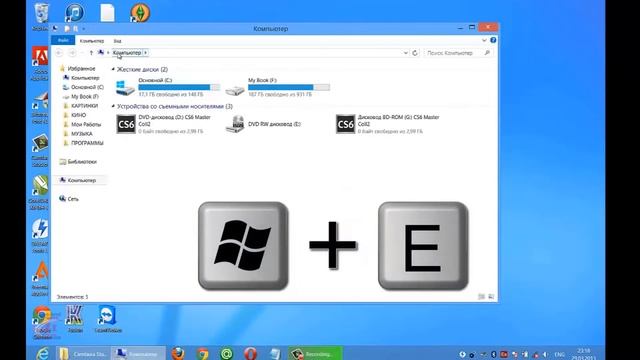Click Компьютер breadcrumb in address bar
The height and width of the screenshot is (360, 640).
[x=127, y=53]
